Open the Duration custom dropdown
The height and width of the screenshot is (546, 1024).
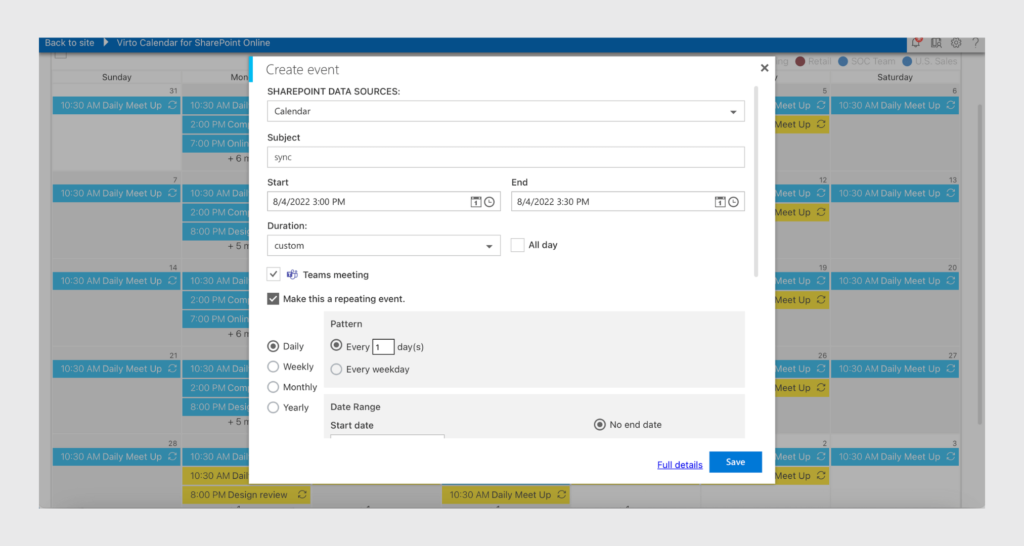383,246
